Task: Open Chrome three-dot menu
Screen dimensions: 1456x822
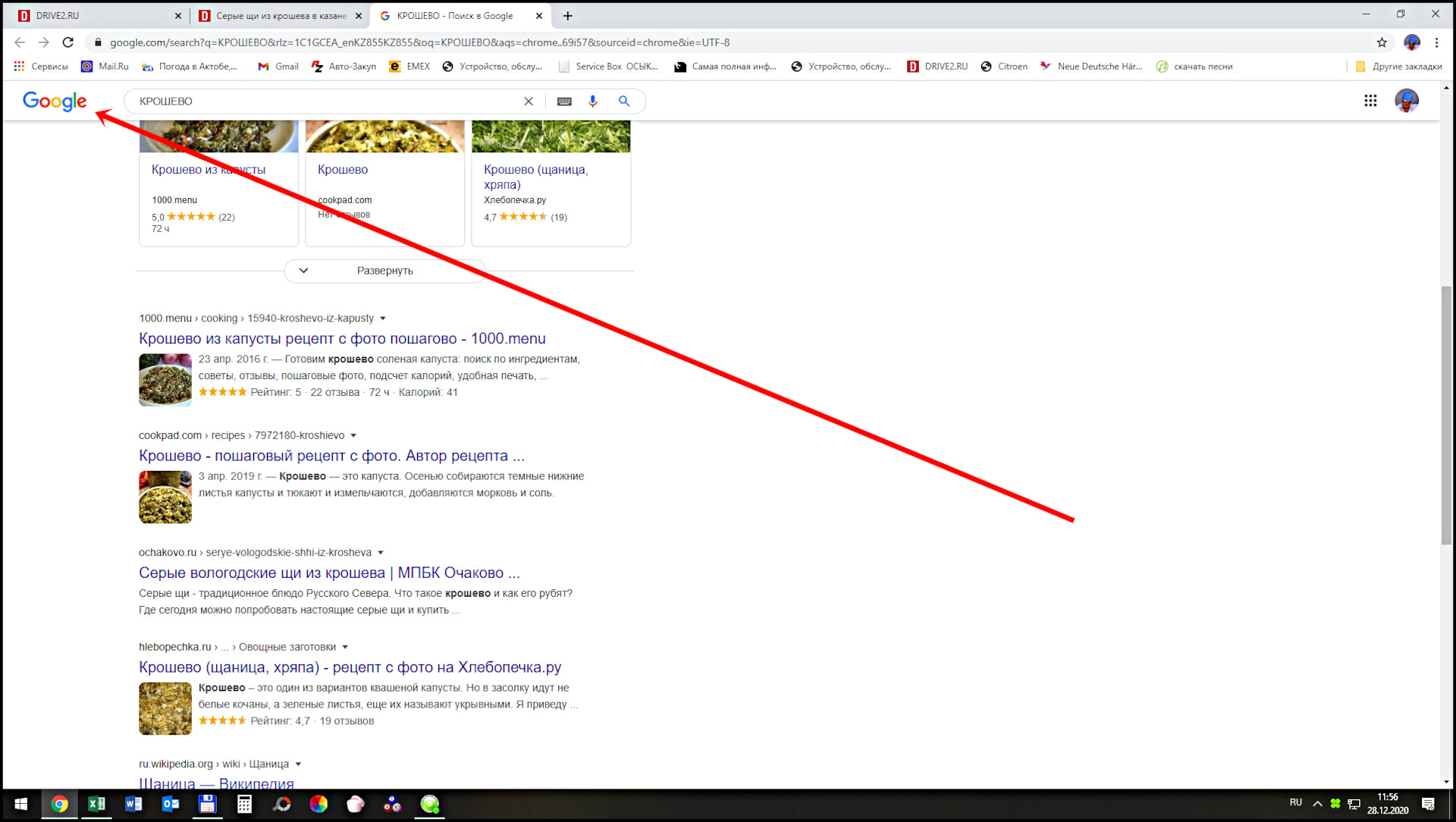Action: (x=1436, y=42)
